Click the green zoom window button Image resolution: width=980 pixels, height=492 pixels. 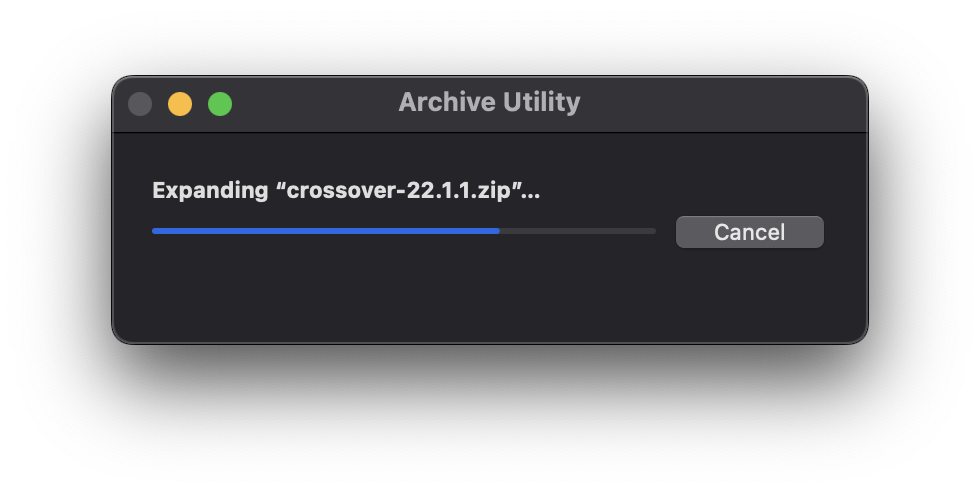tap(220, 104)
